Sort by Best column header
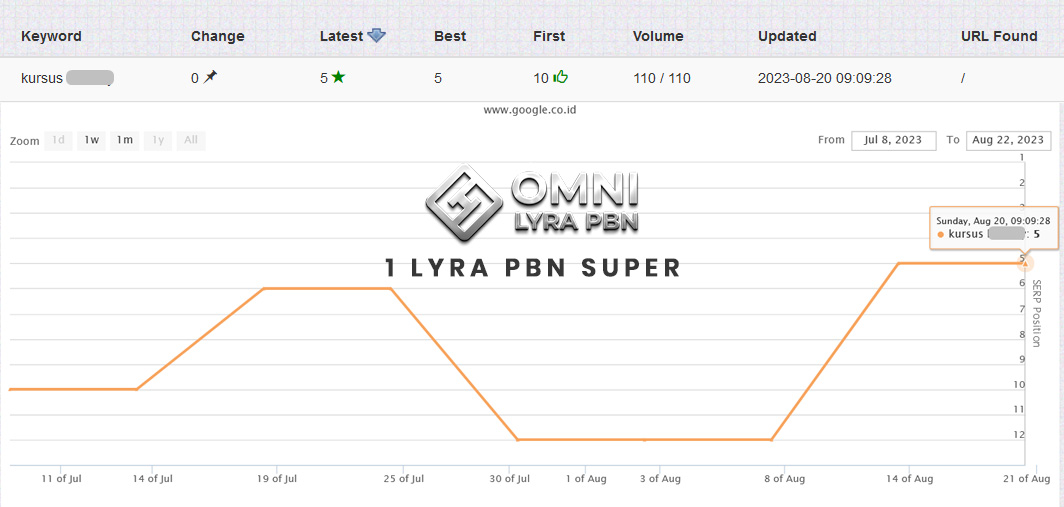Image resolution: width=1064 pixels, height=507 pixels. click(x=450, y=37)
